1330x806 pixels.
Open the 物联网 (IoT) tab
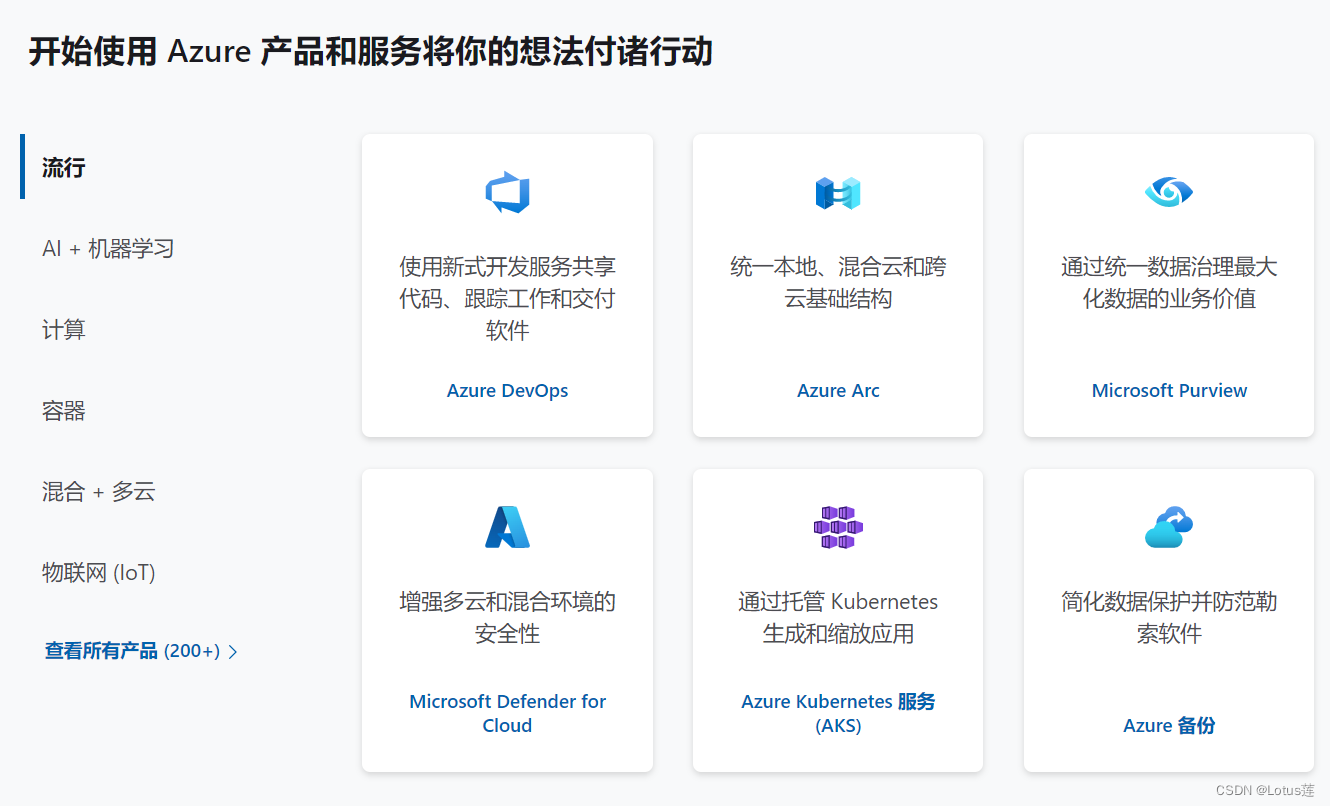(x=99, y=572)
